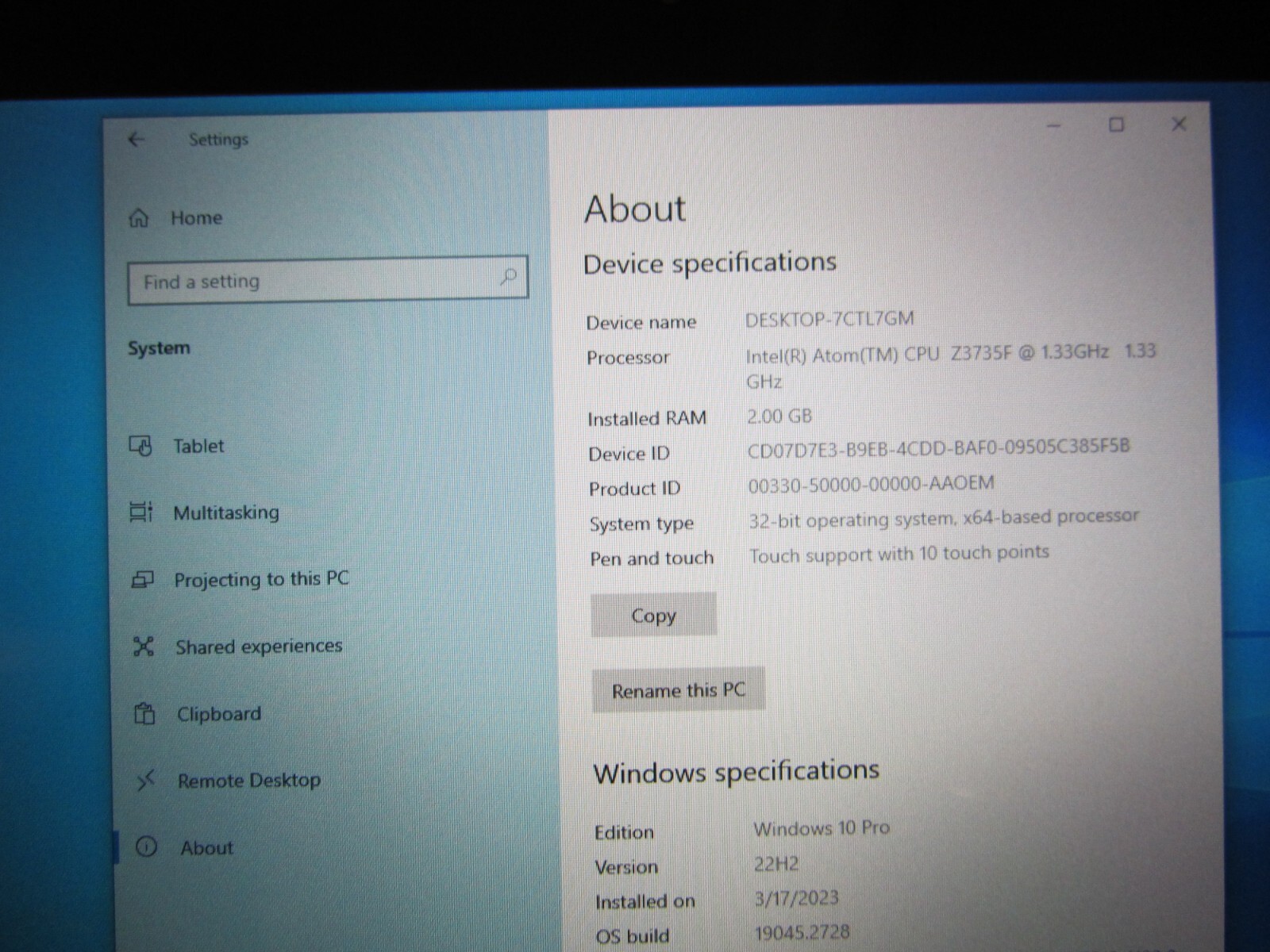The height and width of the screenshot is (952, 1270).
Task: Click Device specifications heading
Action: (x=710, y=263)
